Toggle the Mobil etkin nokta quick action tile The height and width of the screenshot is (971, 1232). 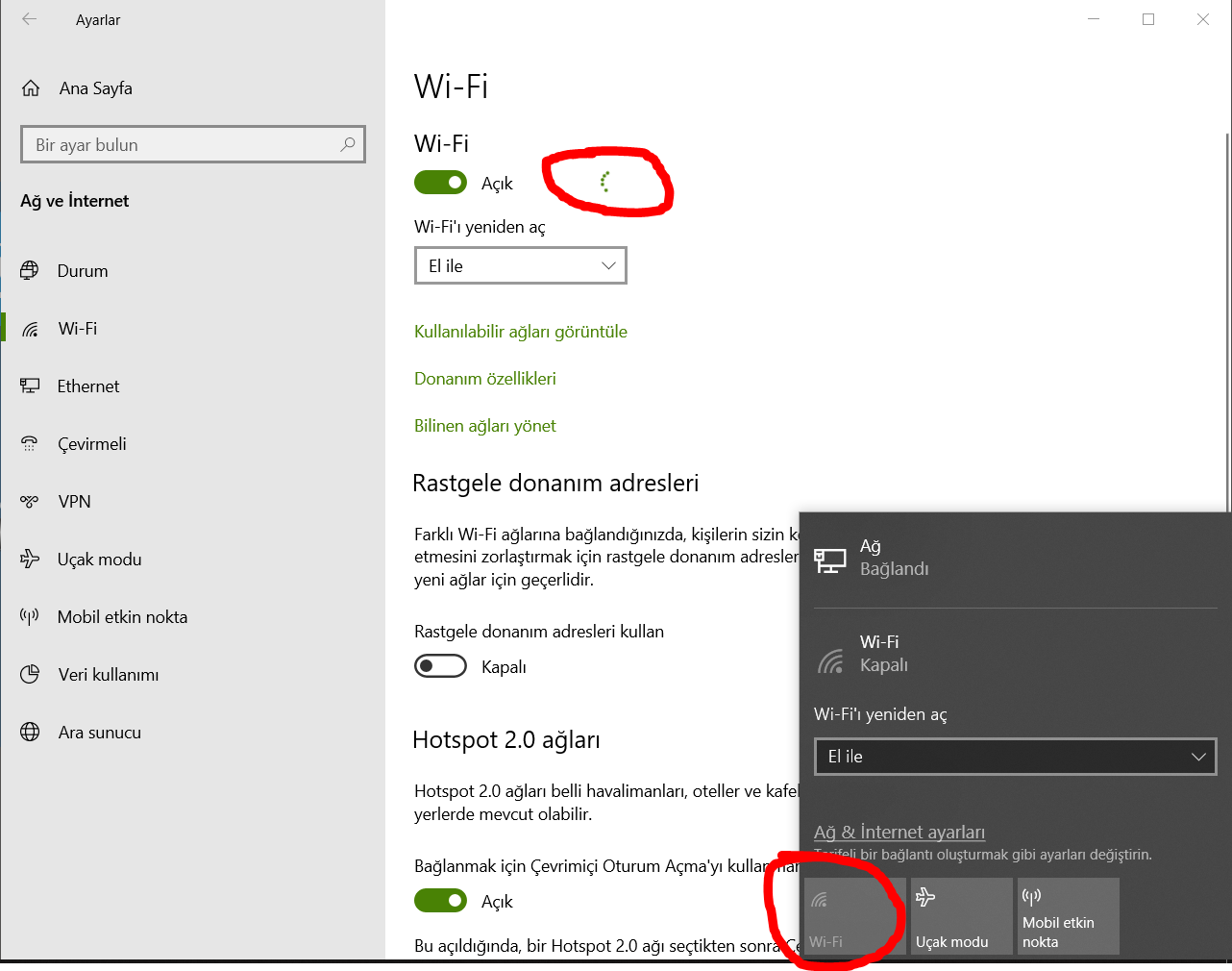tap(1069, 916)
